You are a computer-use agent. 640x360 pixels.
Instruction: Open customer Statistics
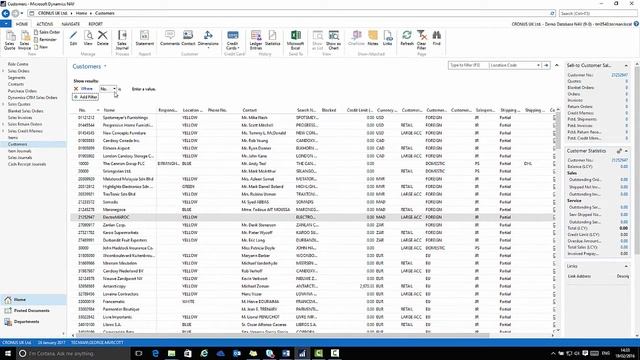273,38
